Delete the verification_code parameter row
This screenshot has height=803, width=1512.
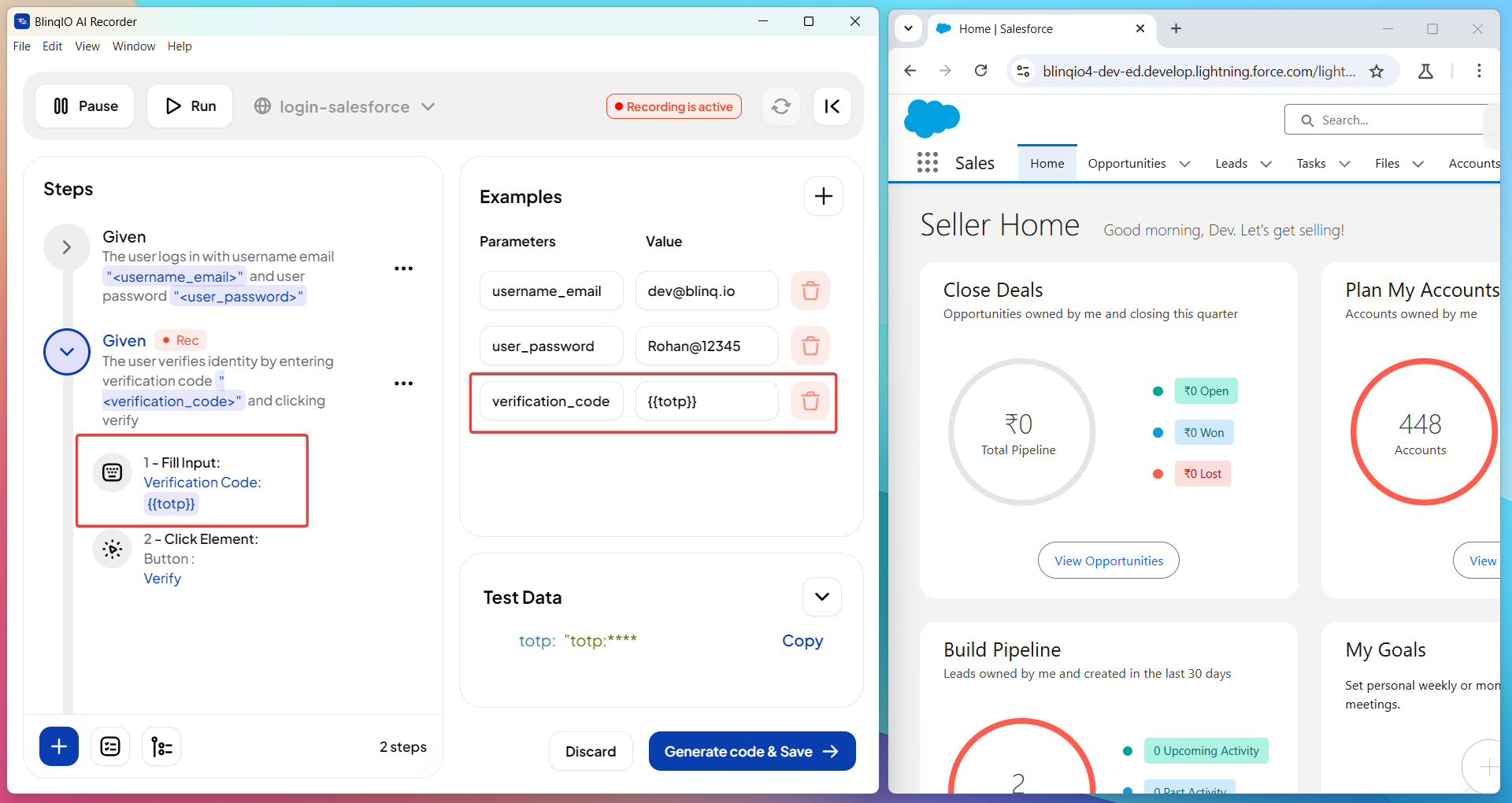[810, 401]
